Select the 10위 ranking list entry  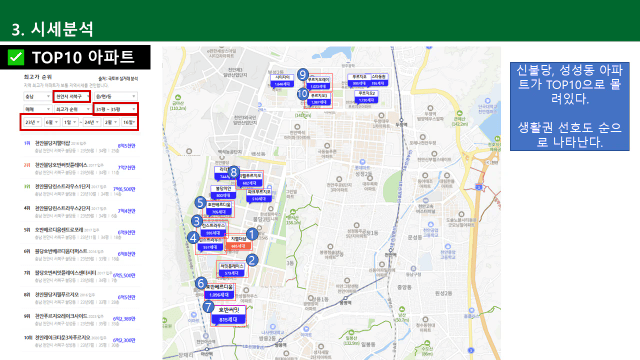click(80, 341)
